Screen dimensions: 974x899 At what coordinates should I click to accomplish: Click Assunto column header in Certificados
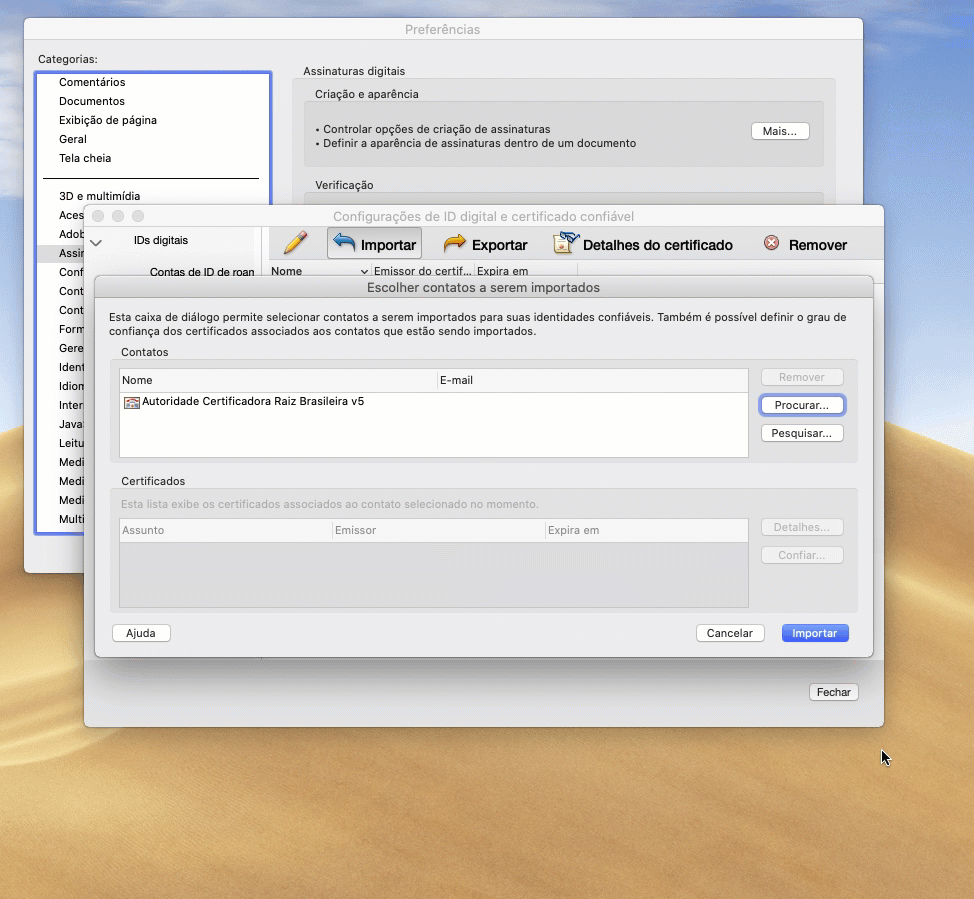tap(225, 531)
